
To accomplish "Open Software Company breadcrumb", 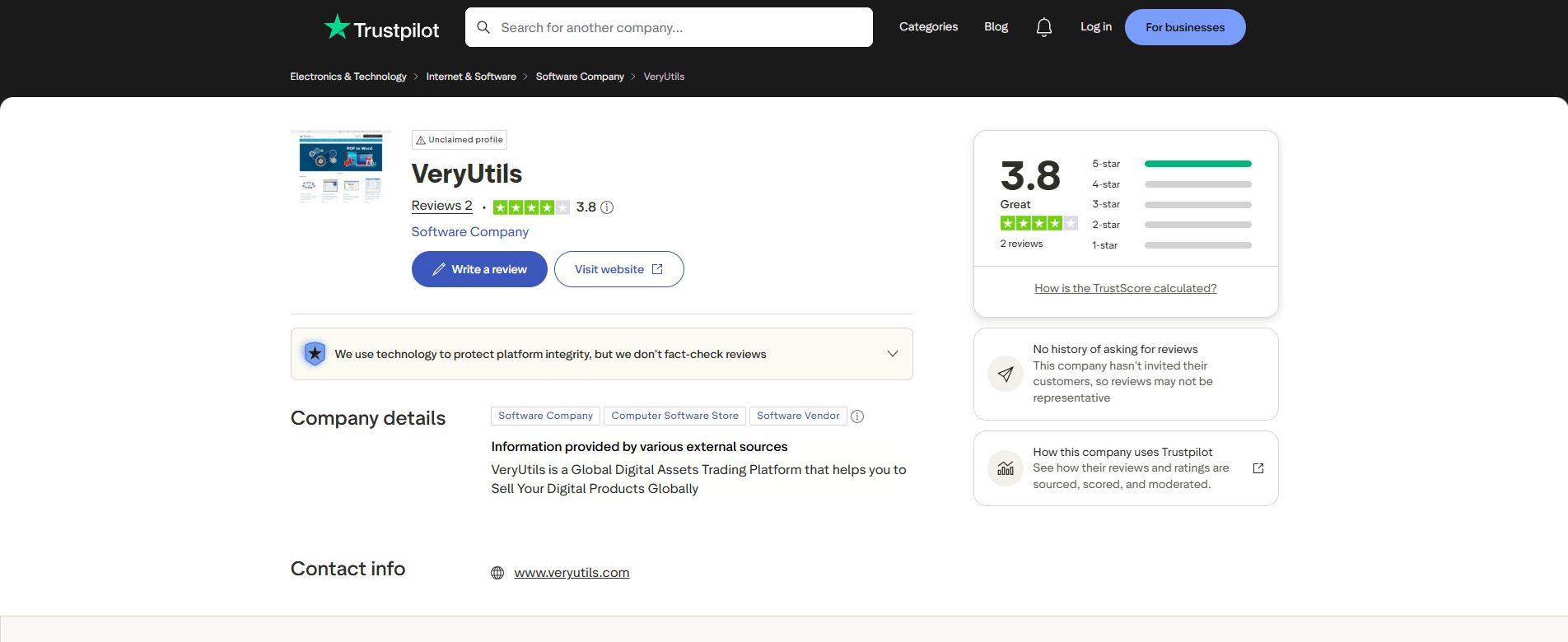I will tap(580, 77).
